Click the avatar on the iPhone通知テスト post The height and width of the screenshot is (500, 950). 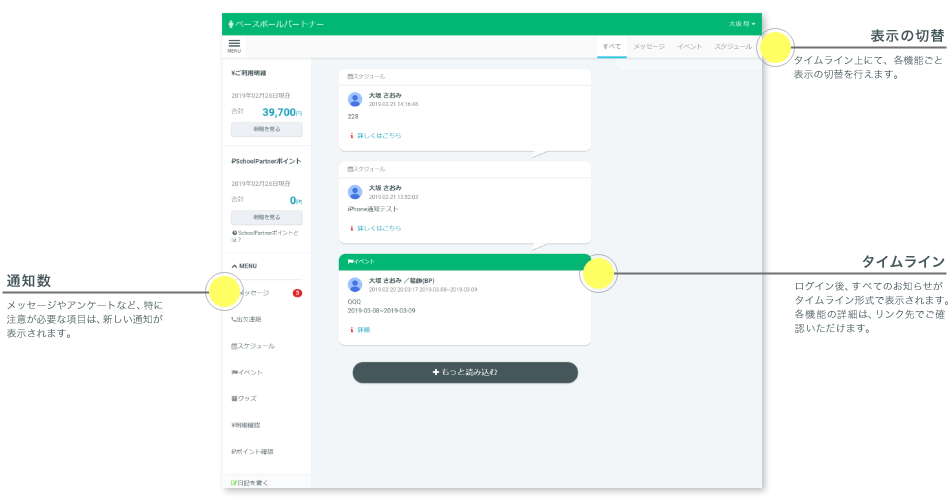click(355, 191)
